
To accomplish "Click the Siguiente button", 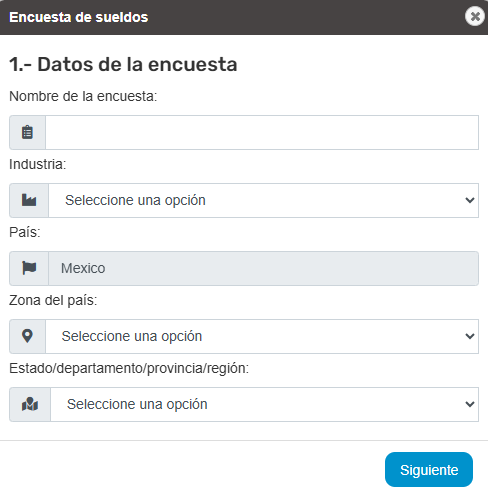I will pyautogui.click(x=429, y=469).
